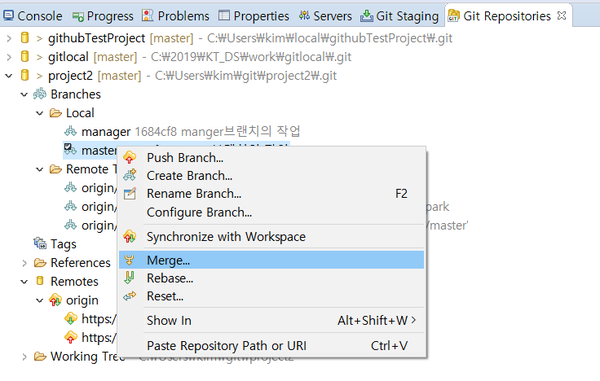Close the Git Repositories view
Image resolution: width=600 pixels, height=381 pixels.
point(561,16)
